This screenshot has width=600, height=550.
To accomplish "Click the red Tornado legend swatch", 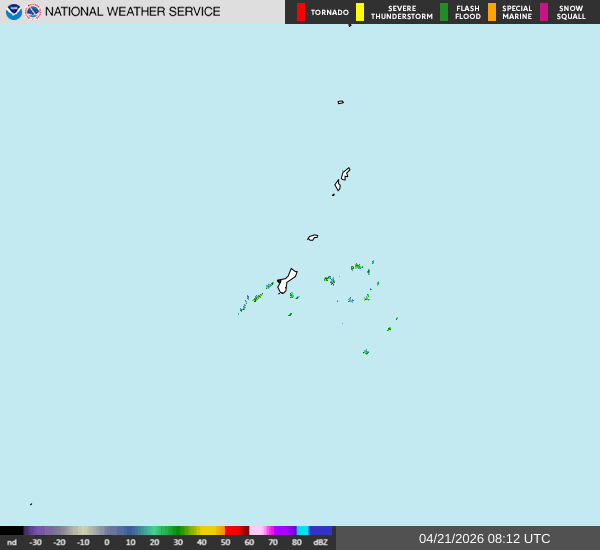I will point(301,12).
